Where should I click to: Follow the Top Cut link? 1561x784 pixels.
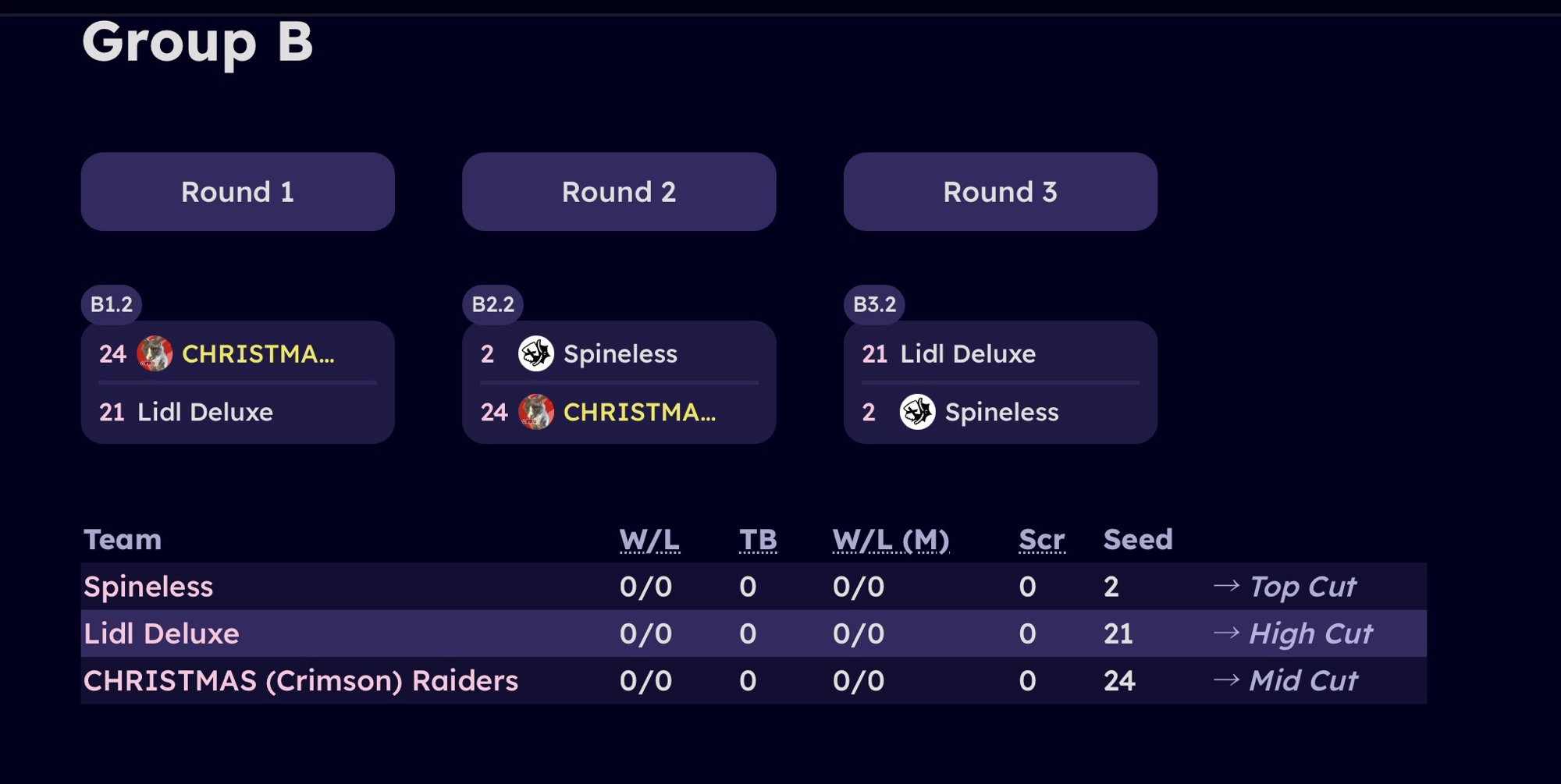point(1302,587)
